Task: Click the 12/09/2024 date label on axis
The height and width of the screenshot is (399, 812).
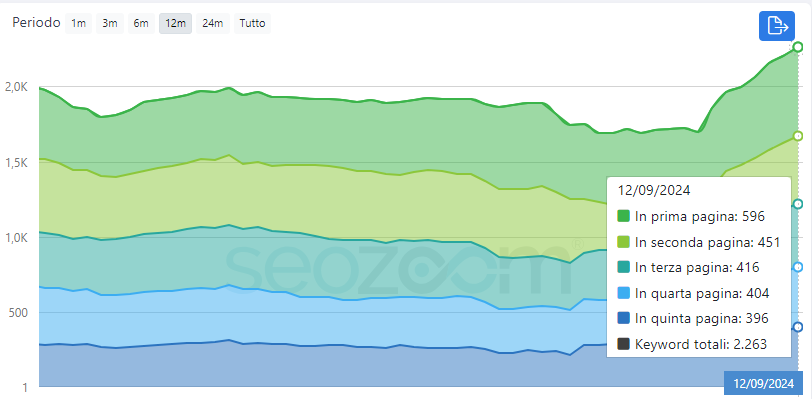Action: (763, 383)
